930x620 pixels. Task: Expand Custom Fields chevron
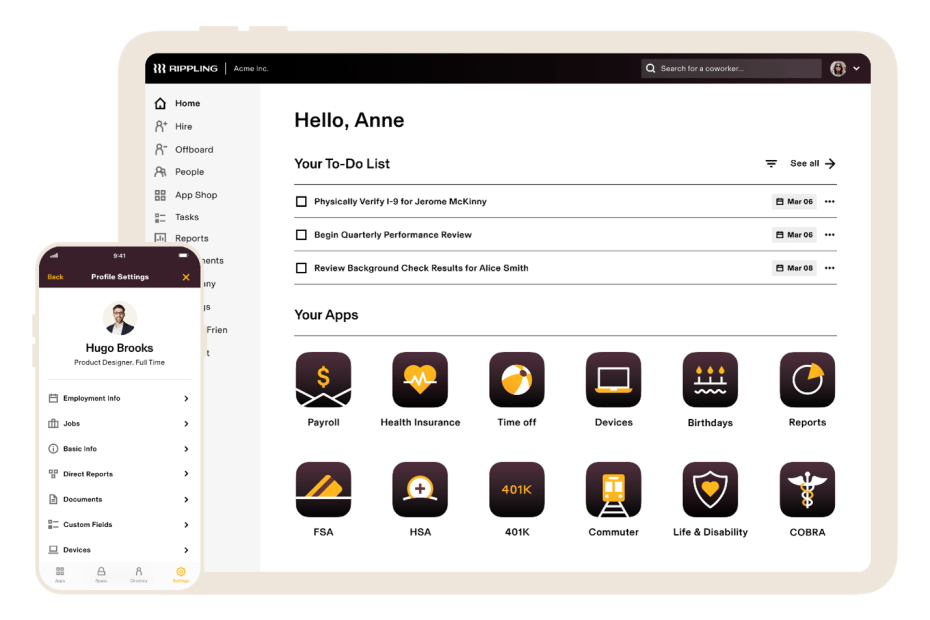tap(186, 524)
